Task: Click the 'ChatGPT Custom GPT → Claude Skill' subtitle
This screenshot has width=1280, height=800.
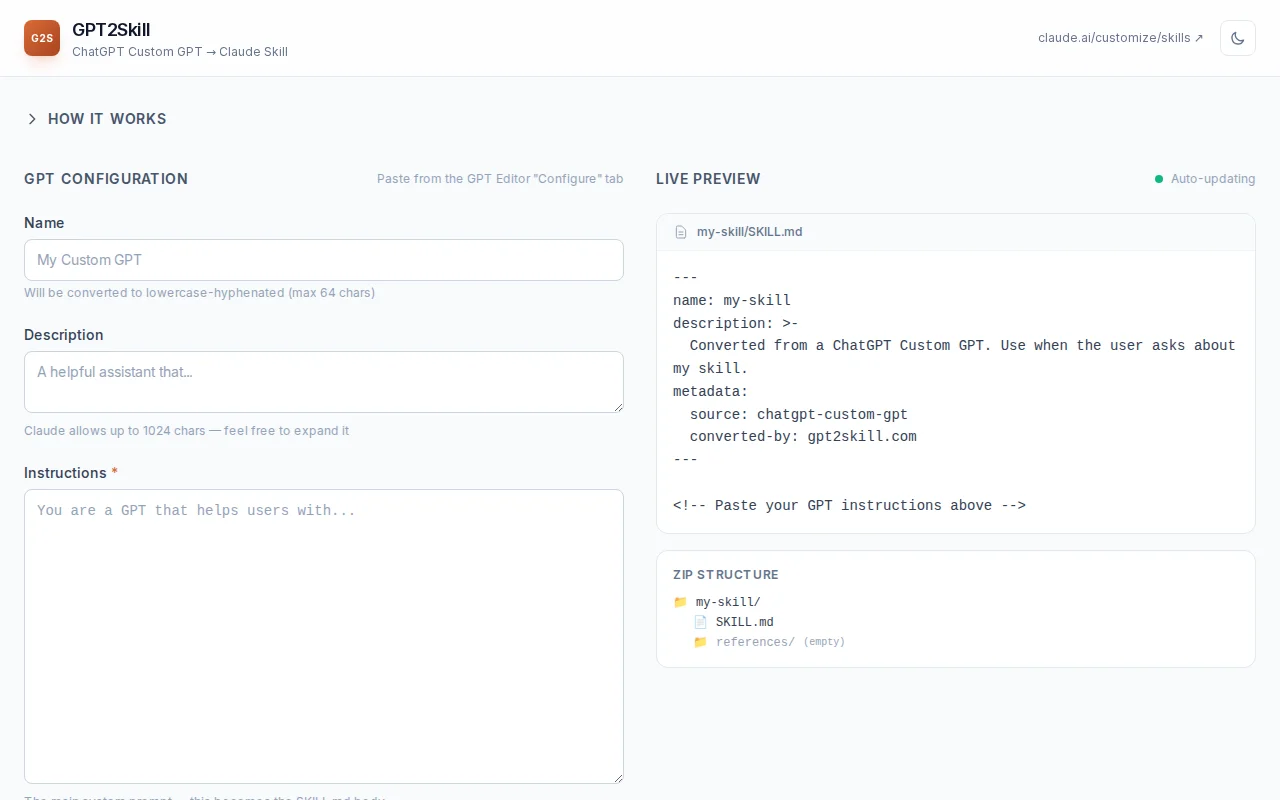Action: tap(180, 52)
